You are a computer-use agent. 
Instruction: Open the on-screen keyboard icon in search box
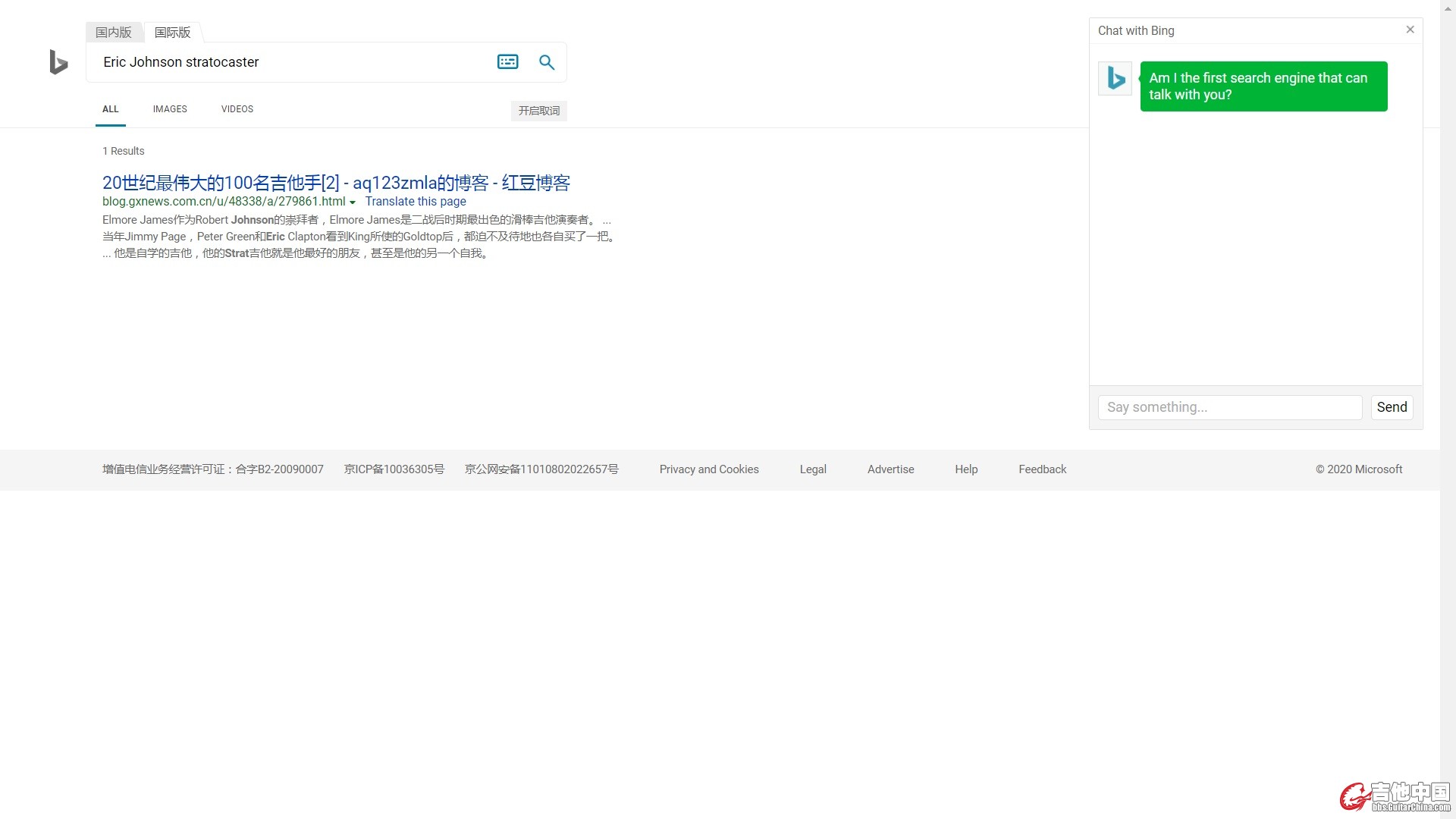[507, 62]
